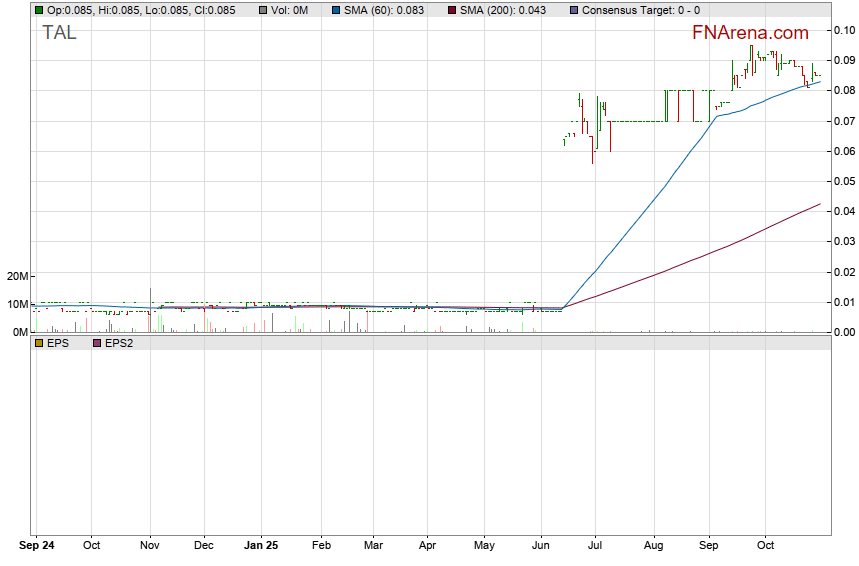The height and width of the screenshot is (566, 859).
Task: Click the Jun label on time axis
Action: (542, 546)
